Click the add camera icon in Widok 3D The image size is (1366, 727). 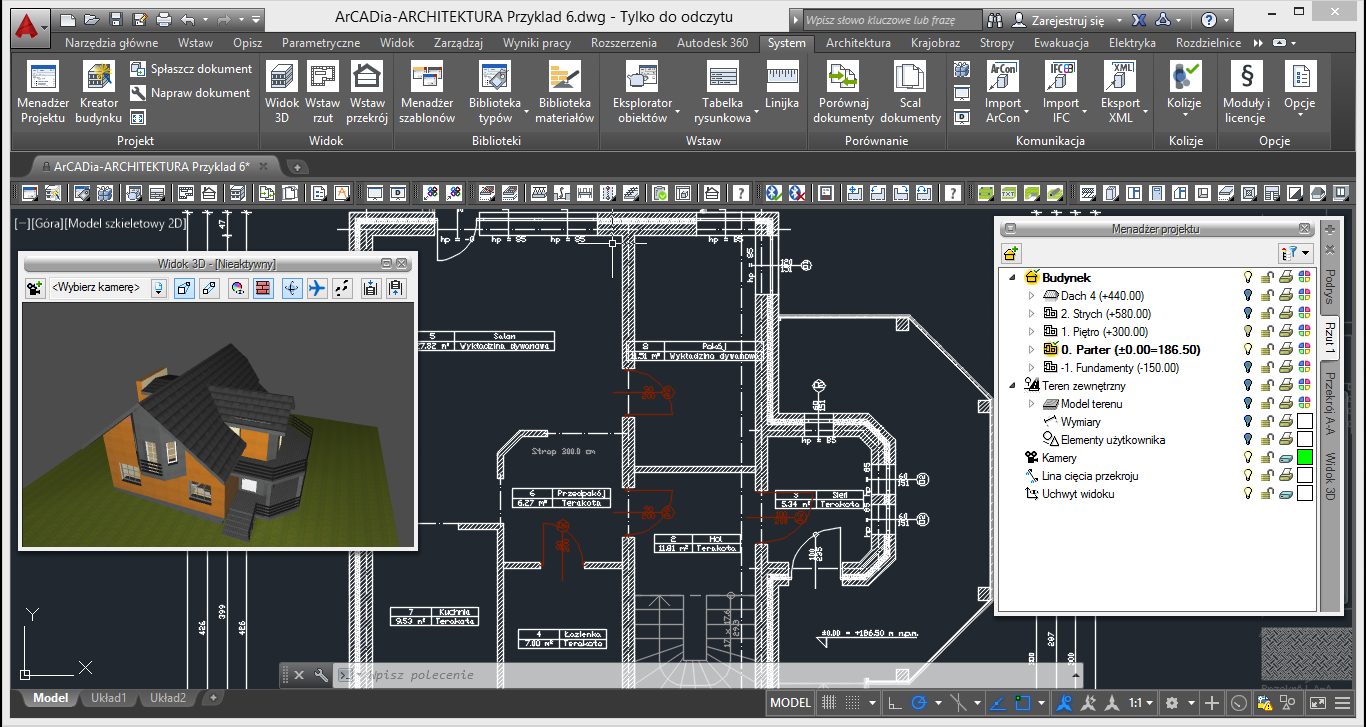(36, 288)
